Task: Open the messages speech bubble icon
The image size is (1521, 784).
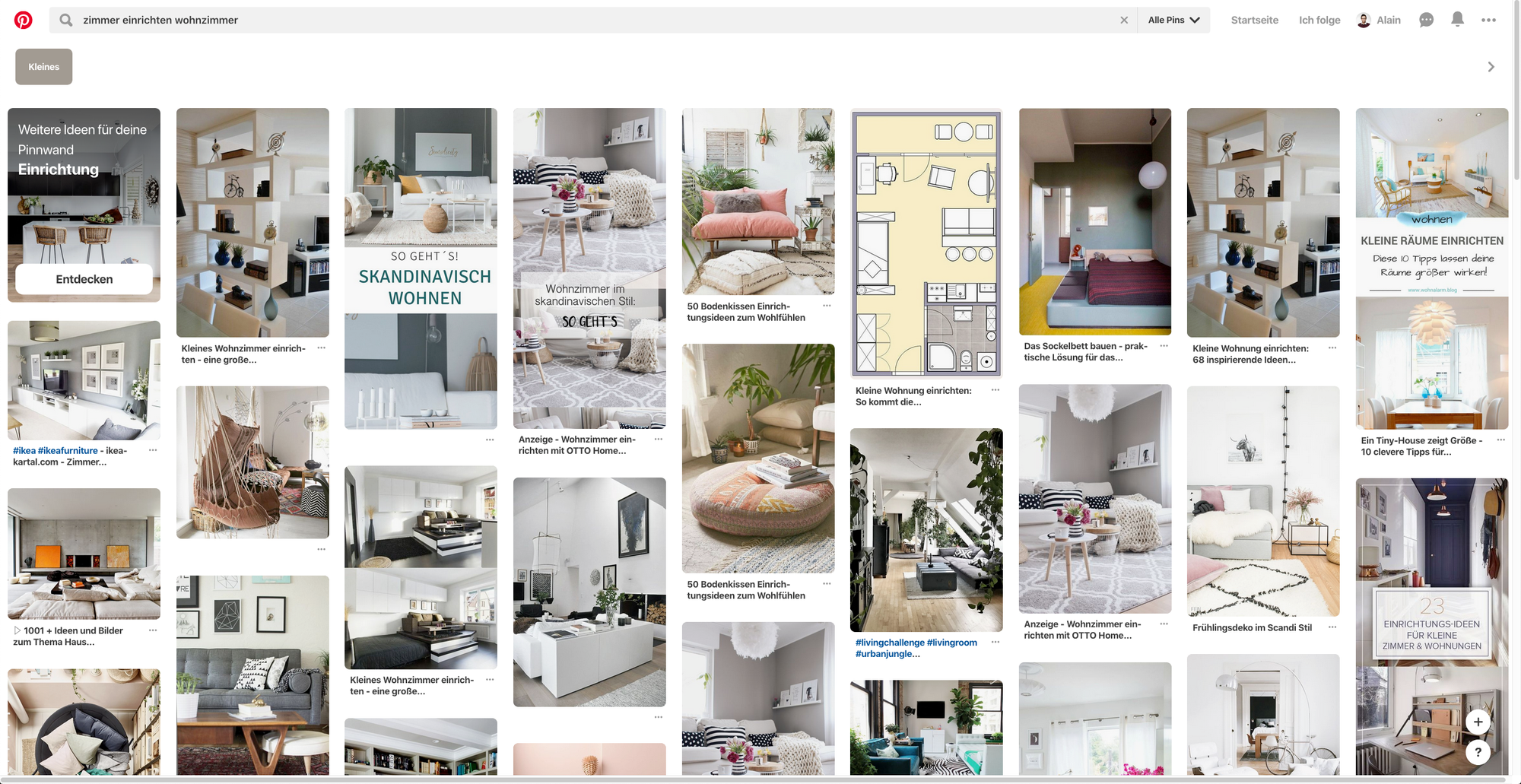Action: pyautogui.click(x=1427, y=21)
